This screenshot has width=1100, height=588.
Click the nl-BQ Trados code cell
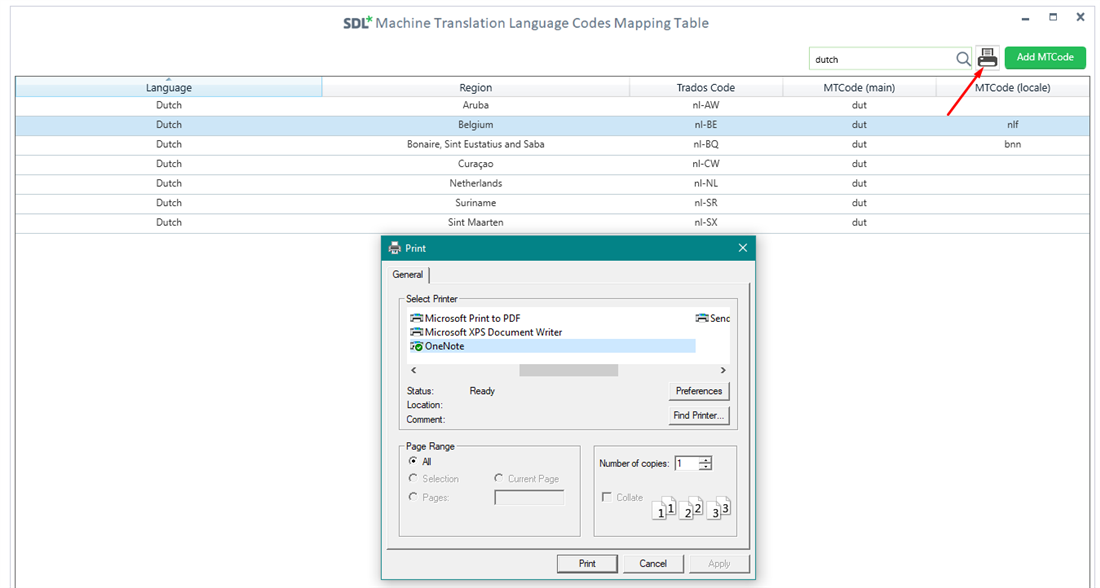(x=706, y=145)
